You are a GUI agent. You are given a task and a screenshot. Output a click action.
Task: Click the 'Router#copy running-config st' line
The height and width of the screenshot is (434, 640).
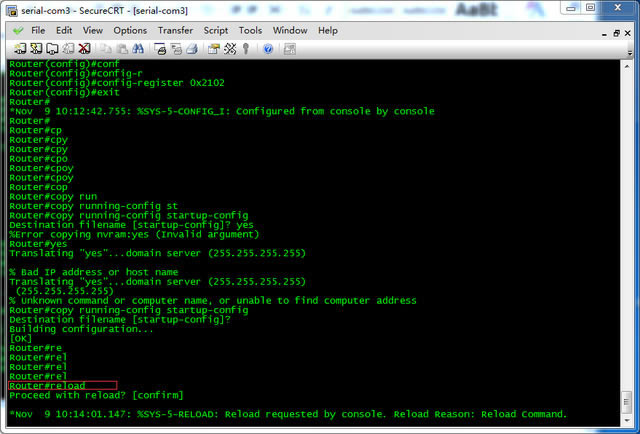click(93, 206)
